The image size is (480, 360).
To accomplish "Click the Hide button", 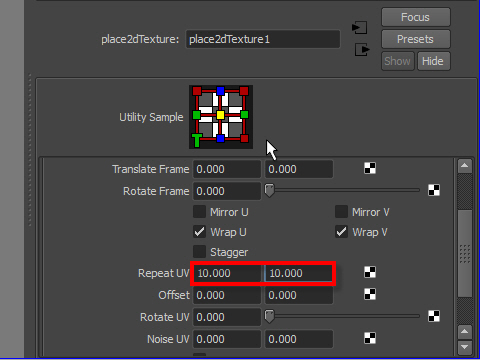I will (433, 61).
